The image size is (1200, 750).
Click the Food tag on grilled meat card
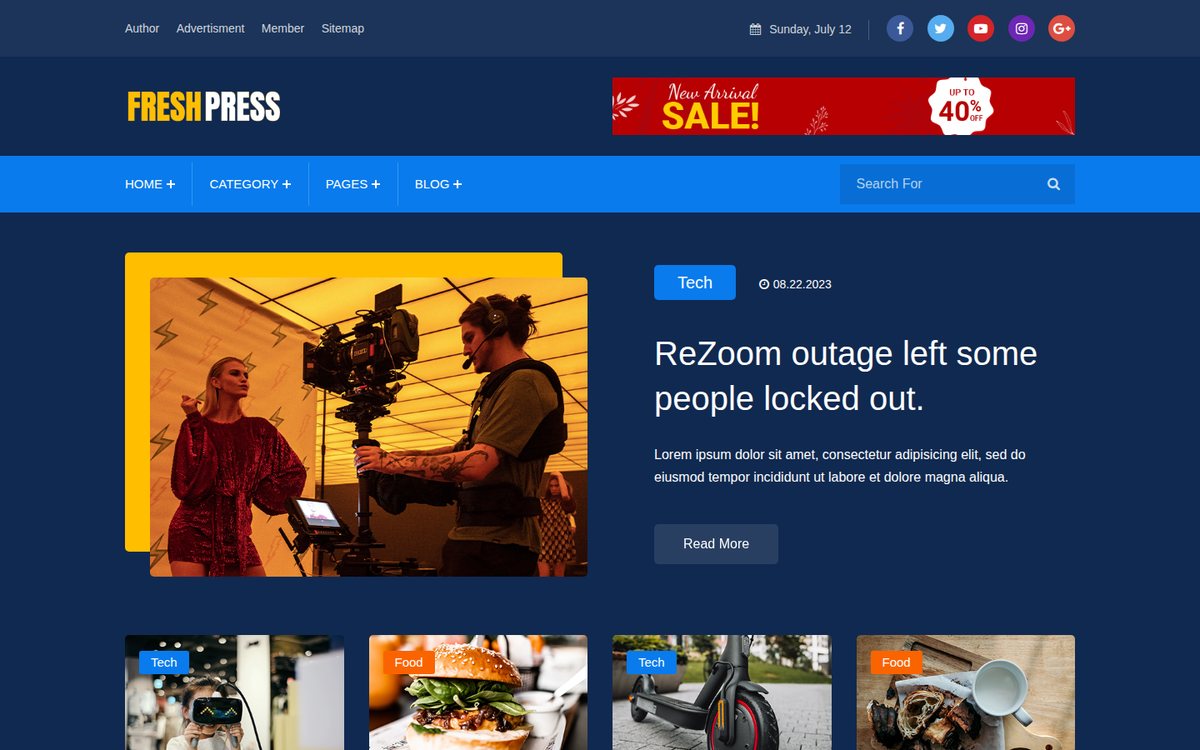(896, 662)
